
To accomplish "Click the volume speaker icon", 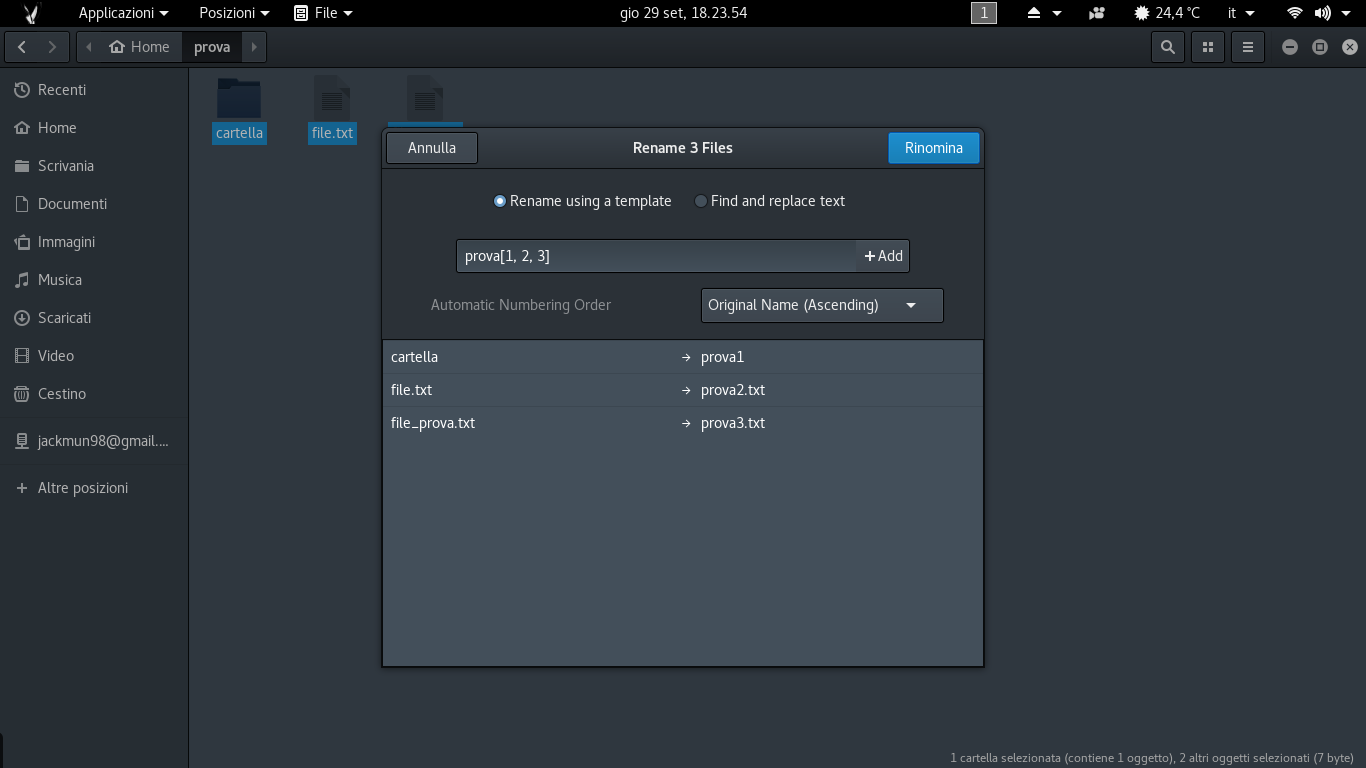I will pyautogui.click(x=1323, y=13).
